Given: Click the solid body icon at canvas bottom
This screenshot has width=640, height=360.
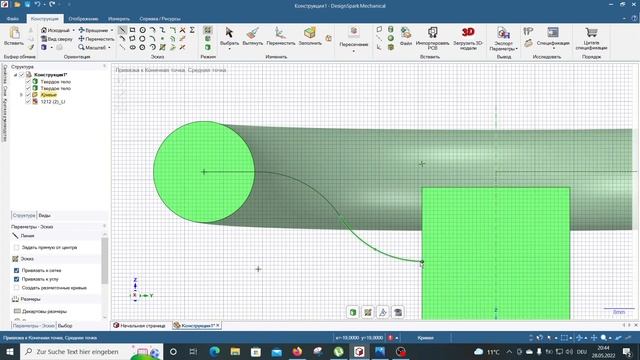Looking at the screenshot, I should click(x=353, y=312).
